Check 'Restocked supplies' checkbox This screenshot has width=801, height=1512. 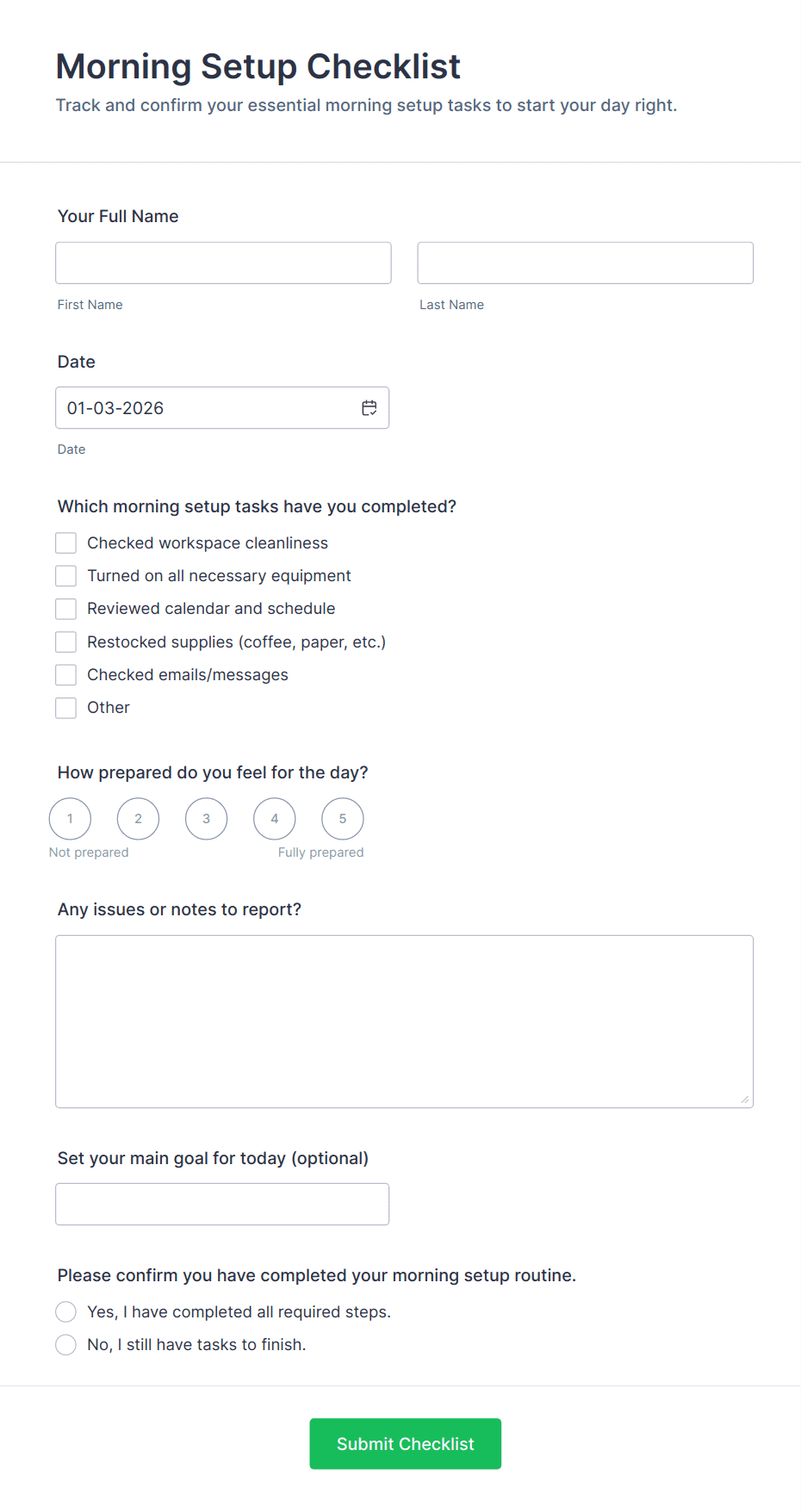pyautogui.click(x=66, y=642)
